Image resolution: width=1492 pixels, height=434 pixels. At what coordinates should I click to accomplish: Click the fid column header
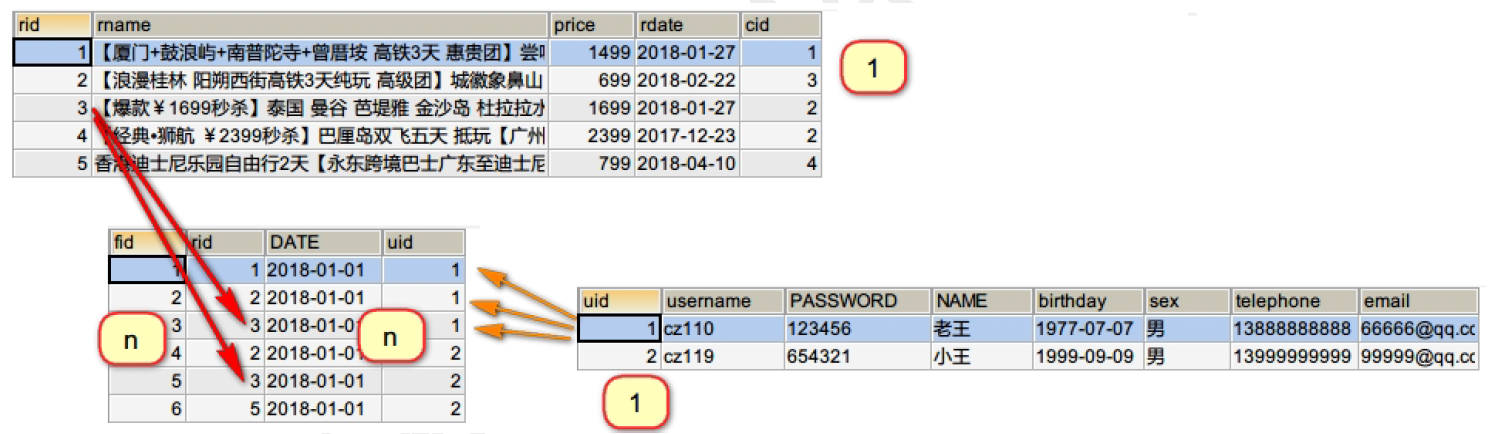[146, 242]
